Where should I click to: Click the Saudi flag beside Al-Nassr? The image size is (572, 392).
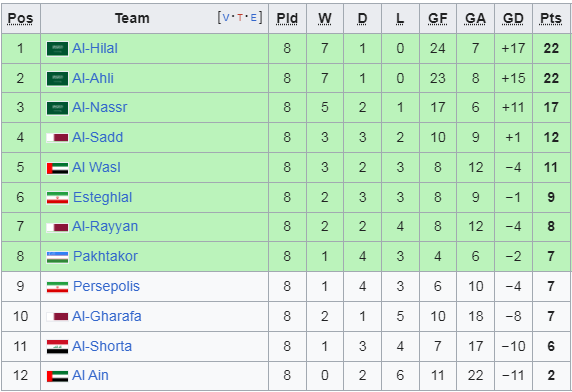pos(57,108)
